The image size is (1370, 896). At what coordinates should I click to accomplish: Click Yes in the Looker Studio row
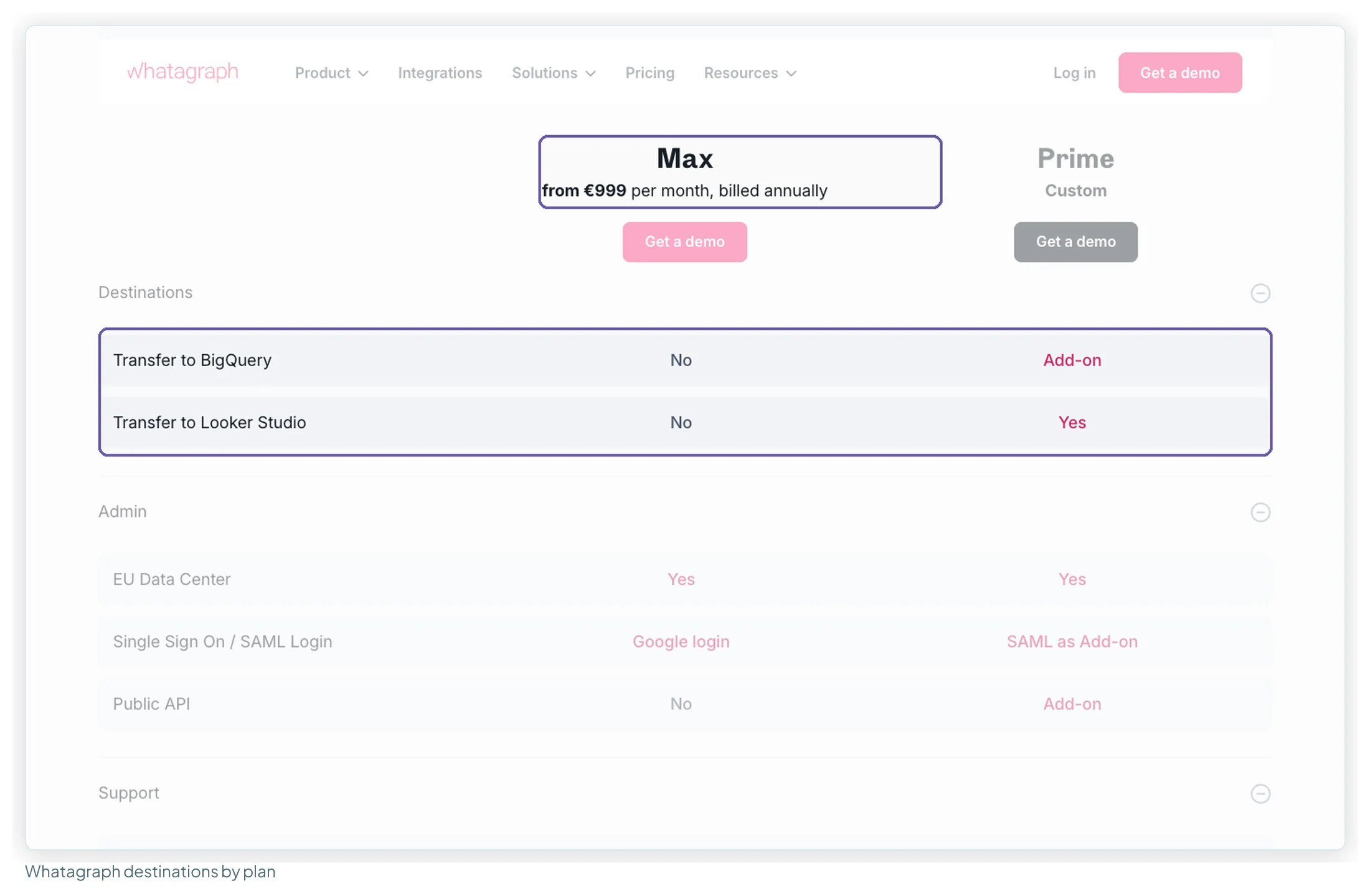[1072, 422]
